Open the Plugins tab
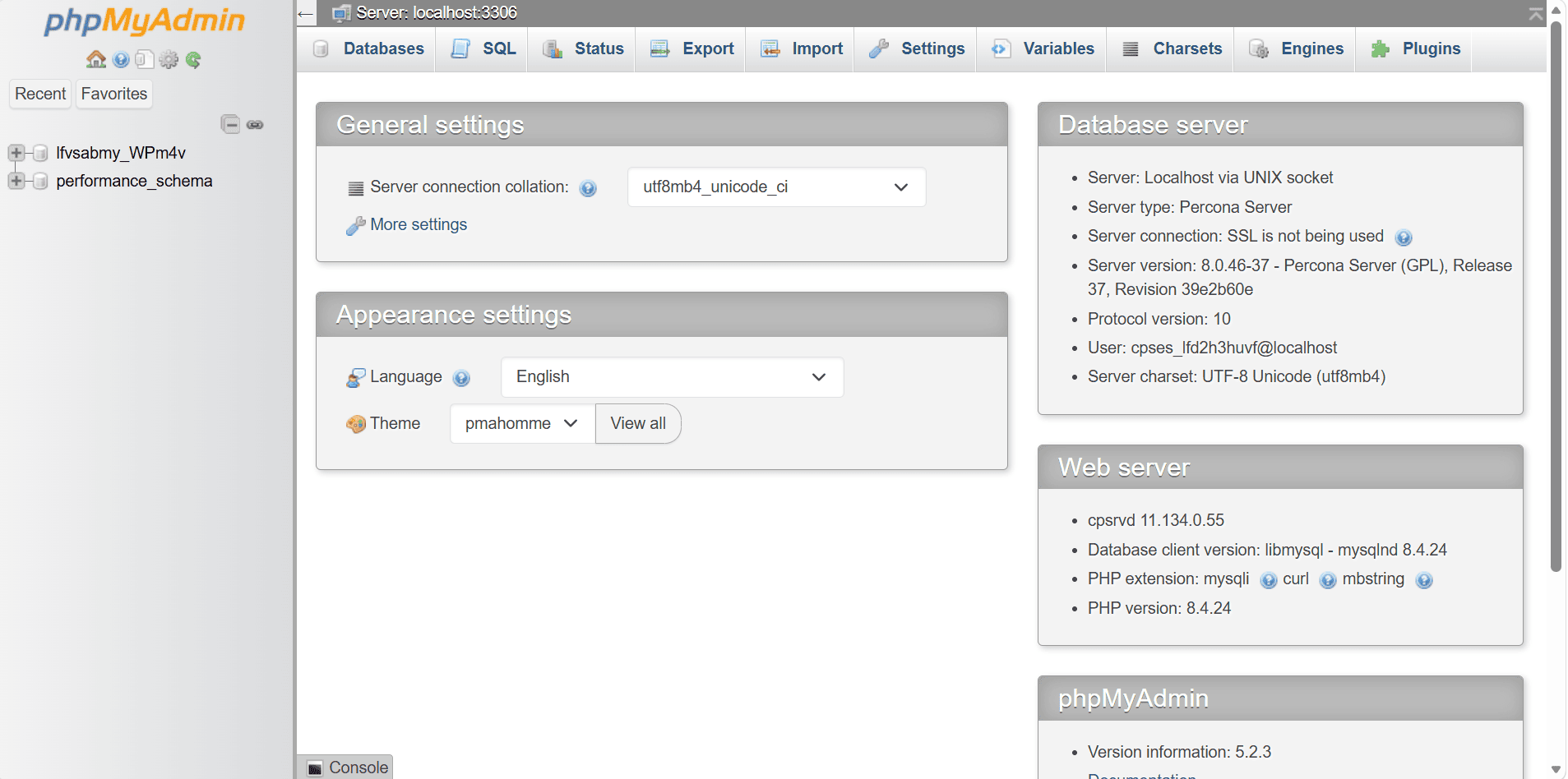This screenshot has width=1568, height=779. (1415, 49)
